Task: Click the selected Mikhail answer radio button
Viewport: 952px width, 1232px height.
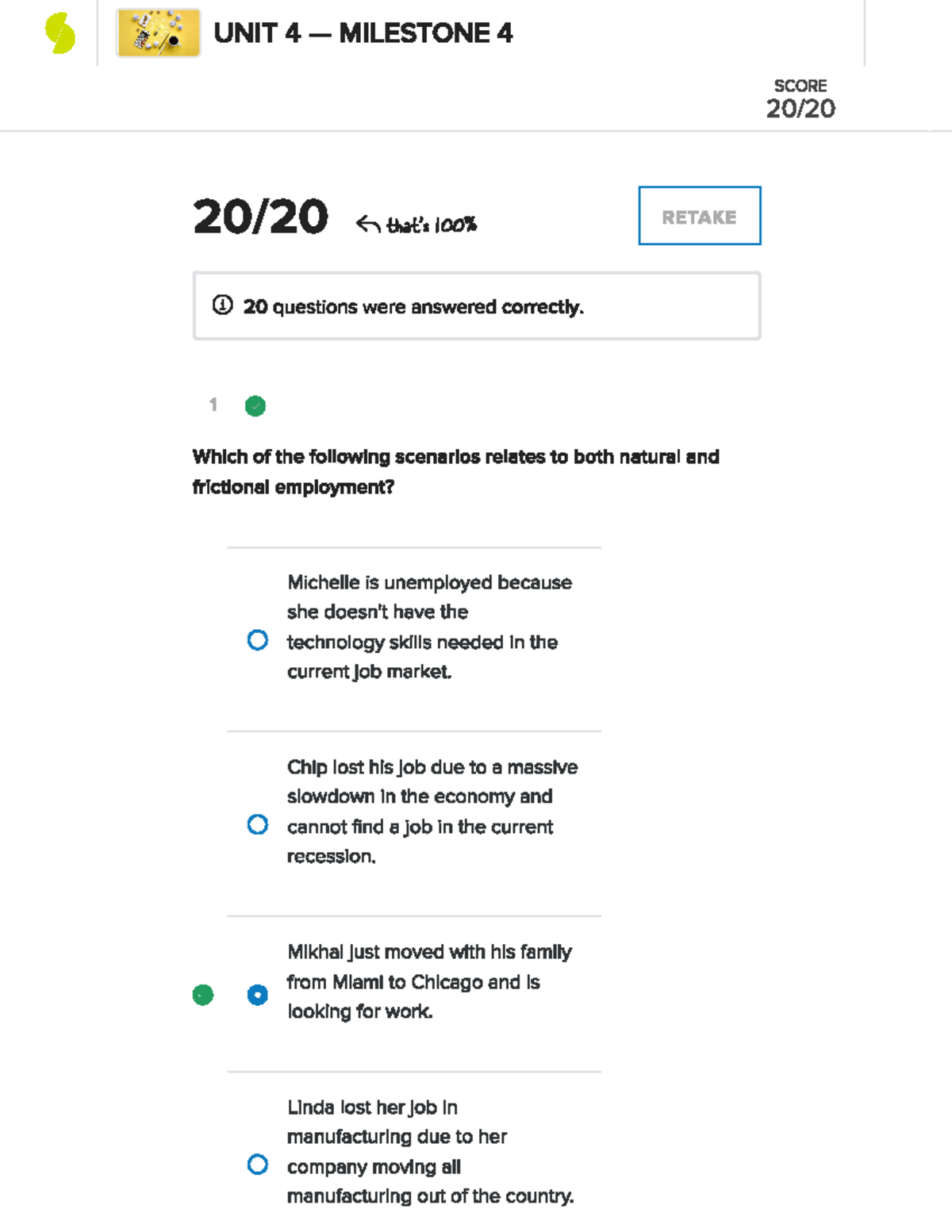Action: pyautogui.click(x=257, y=995)
